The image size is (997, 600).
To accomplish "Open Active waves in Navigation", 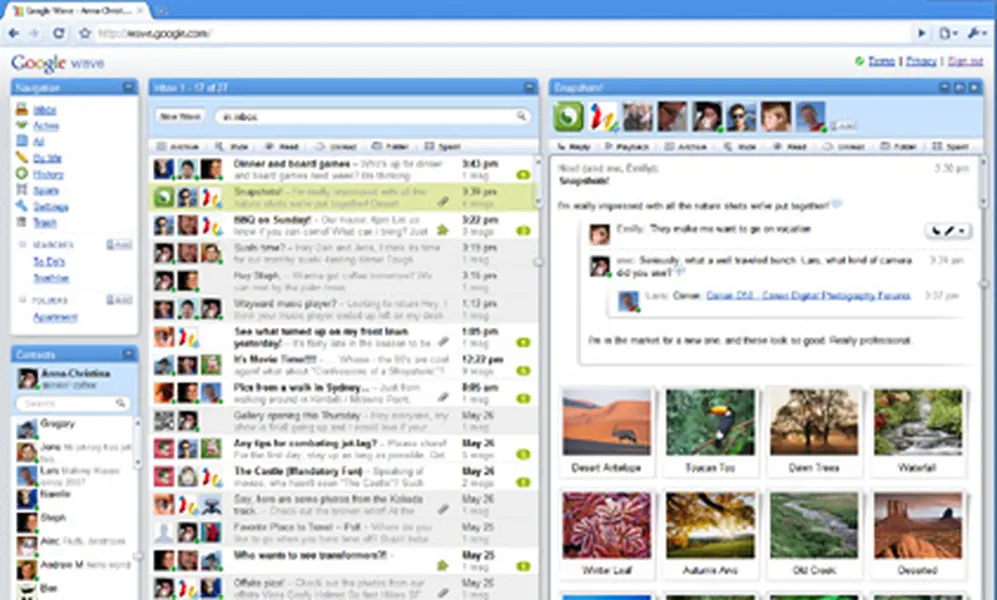I will 46,126.
